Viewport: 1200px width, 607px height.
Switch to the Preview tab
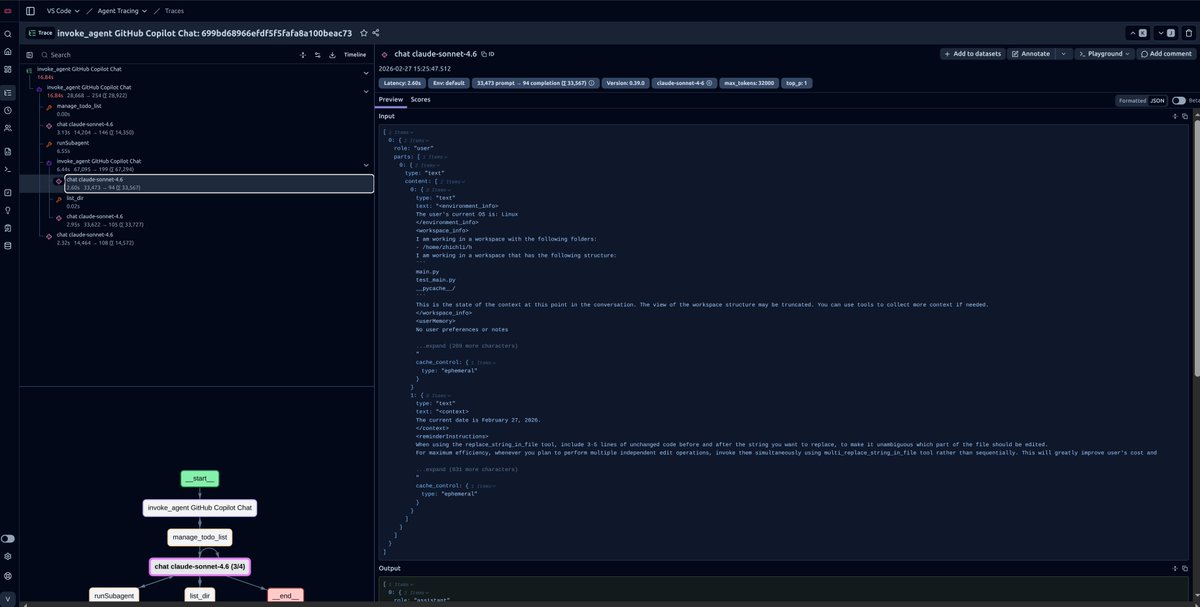[390, 100]
